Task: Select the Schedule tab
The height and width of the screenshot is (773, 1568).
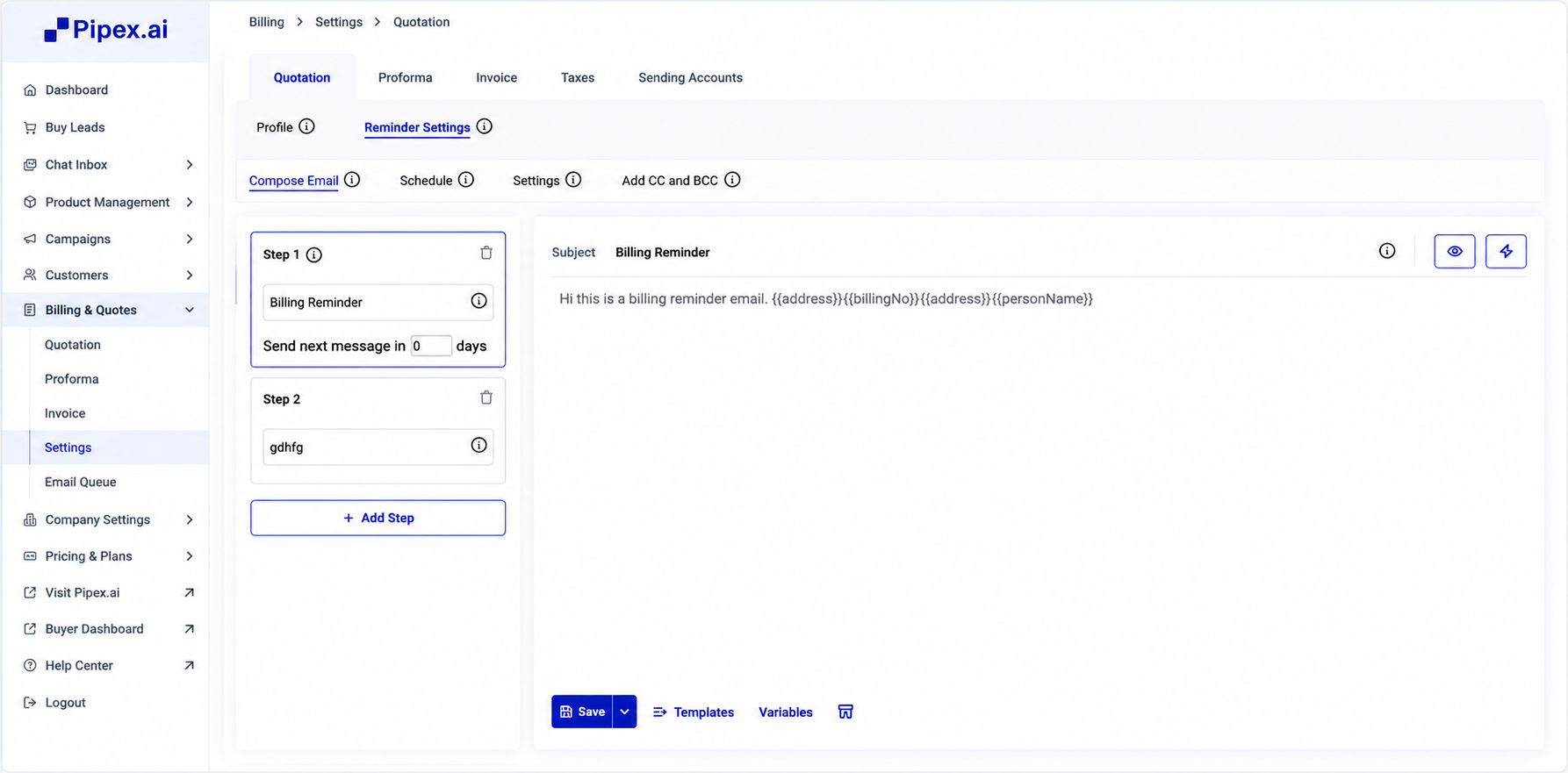Action: click(426, 181)
